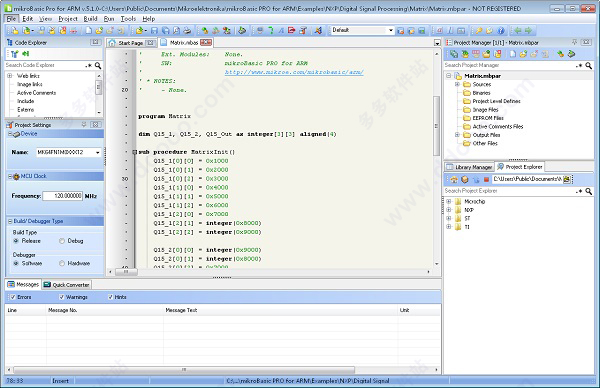
Task: Select the Software debugger option
Action: tap(16, 263)
